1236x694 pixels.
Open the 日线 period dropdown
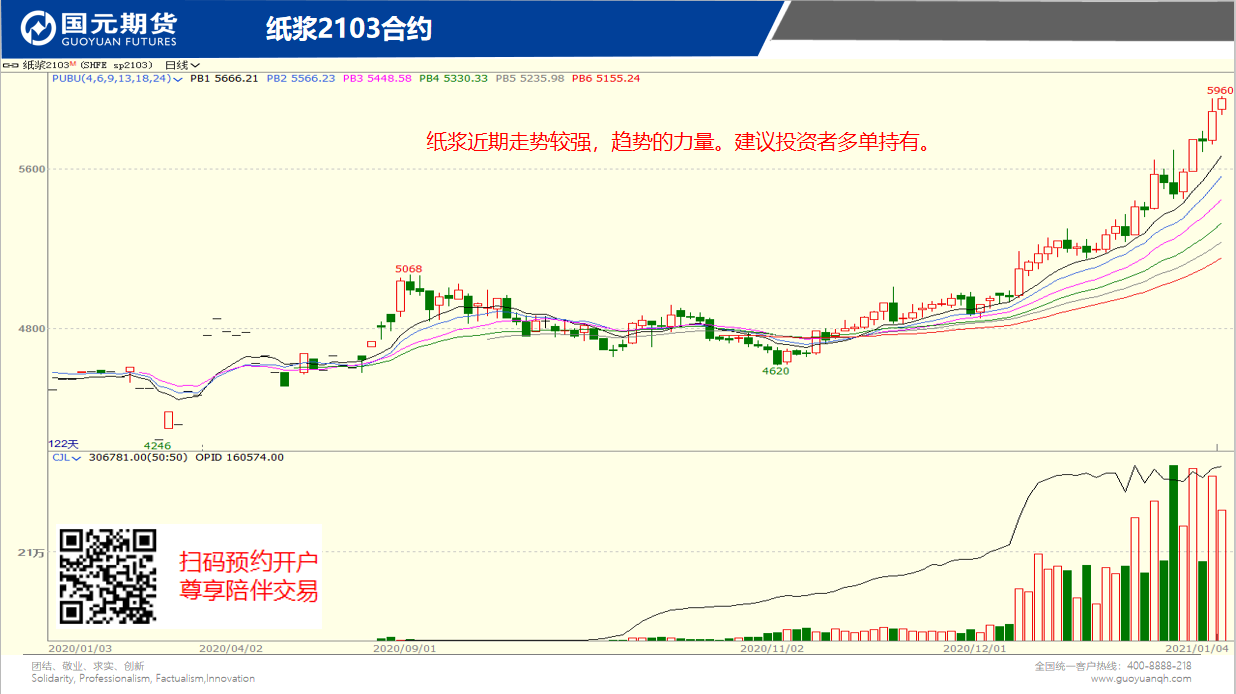(182, 65)
